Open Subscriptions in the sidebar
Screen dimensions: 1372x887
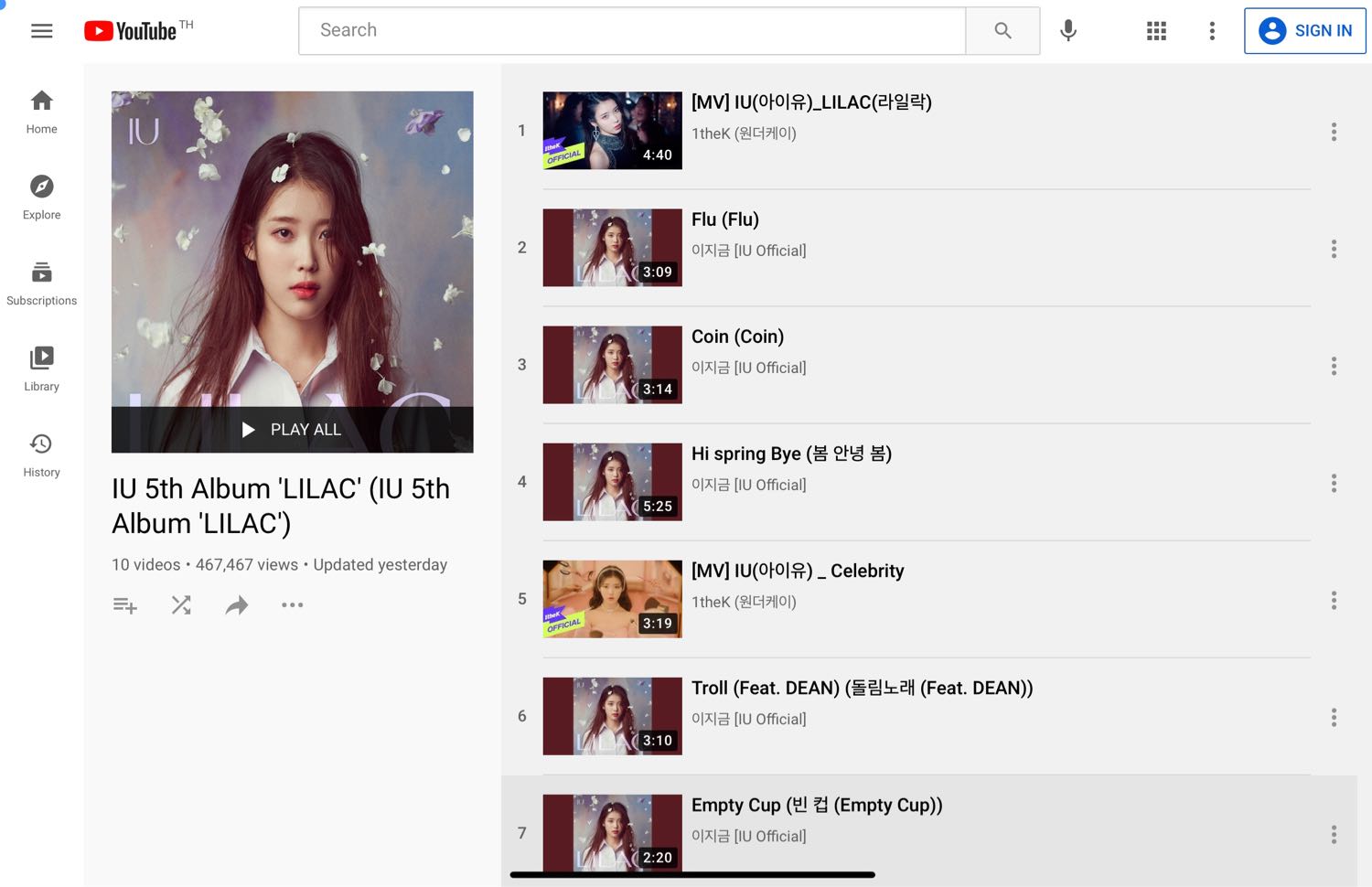[x=41, y=283]
